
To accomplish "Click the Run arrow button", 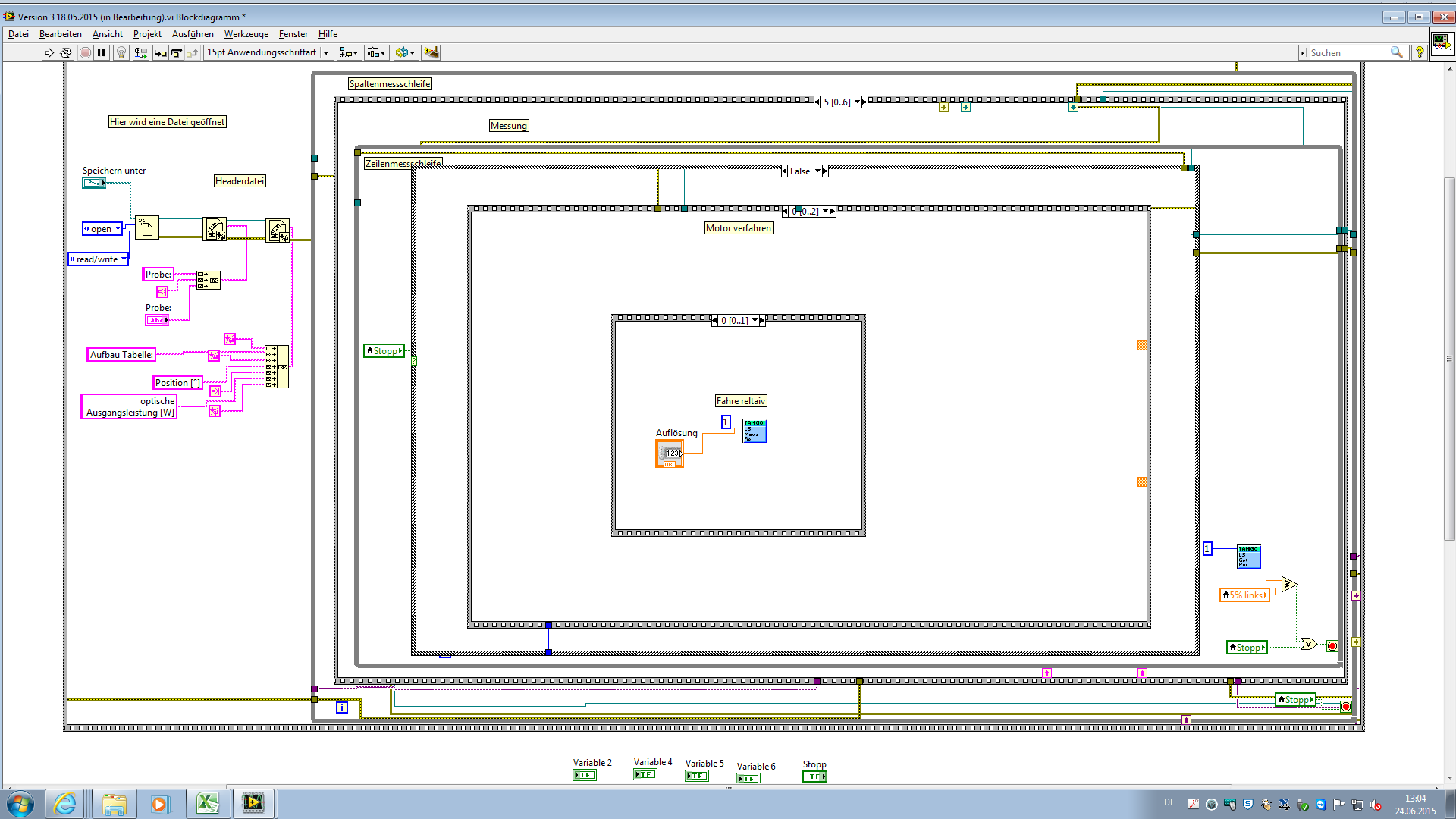I will coord(49,52).
